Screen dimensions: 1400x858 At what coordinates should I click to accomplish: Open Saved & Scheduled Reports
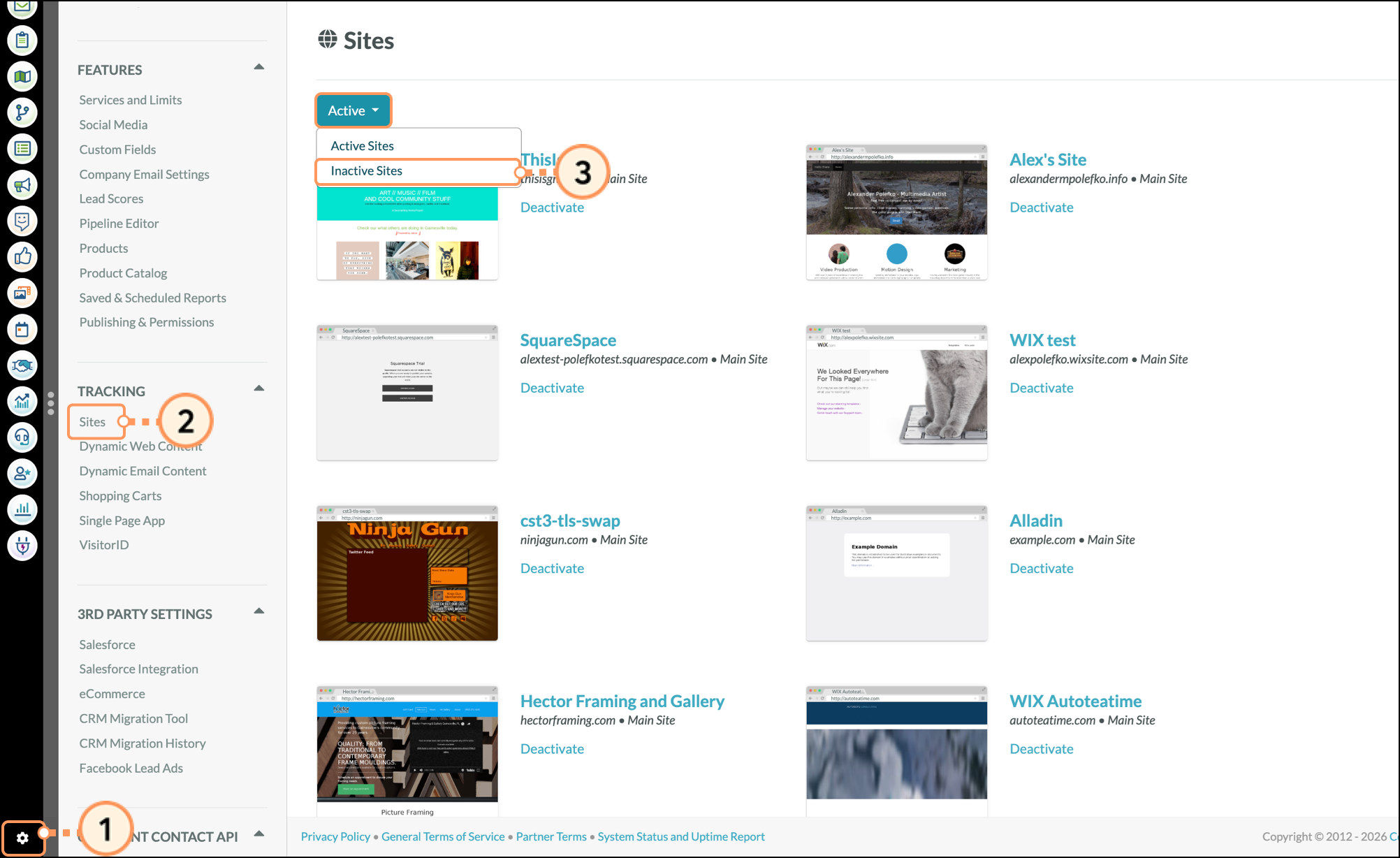pos(153,298)
